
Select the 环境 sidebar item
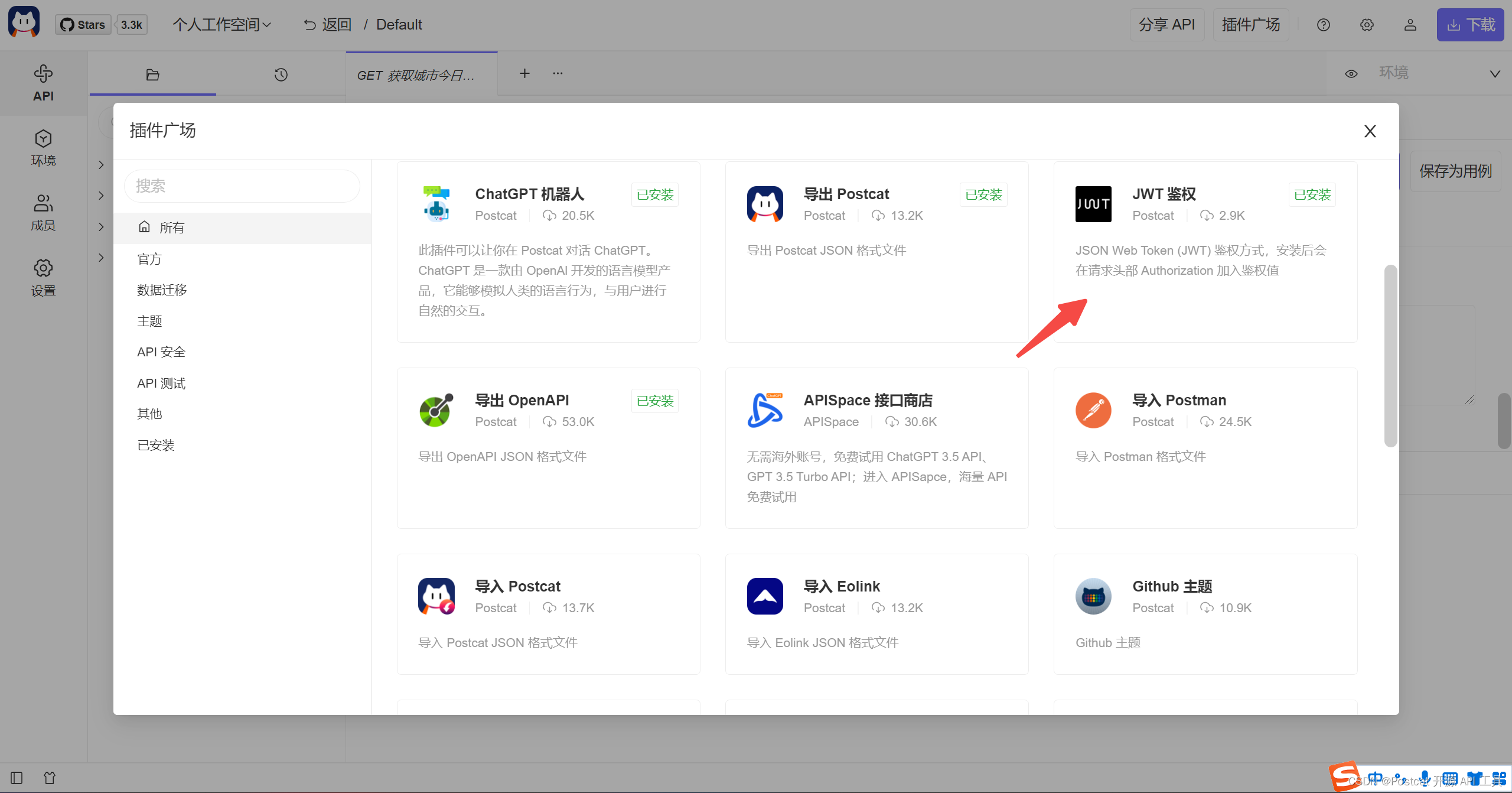point(43,148)
